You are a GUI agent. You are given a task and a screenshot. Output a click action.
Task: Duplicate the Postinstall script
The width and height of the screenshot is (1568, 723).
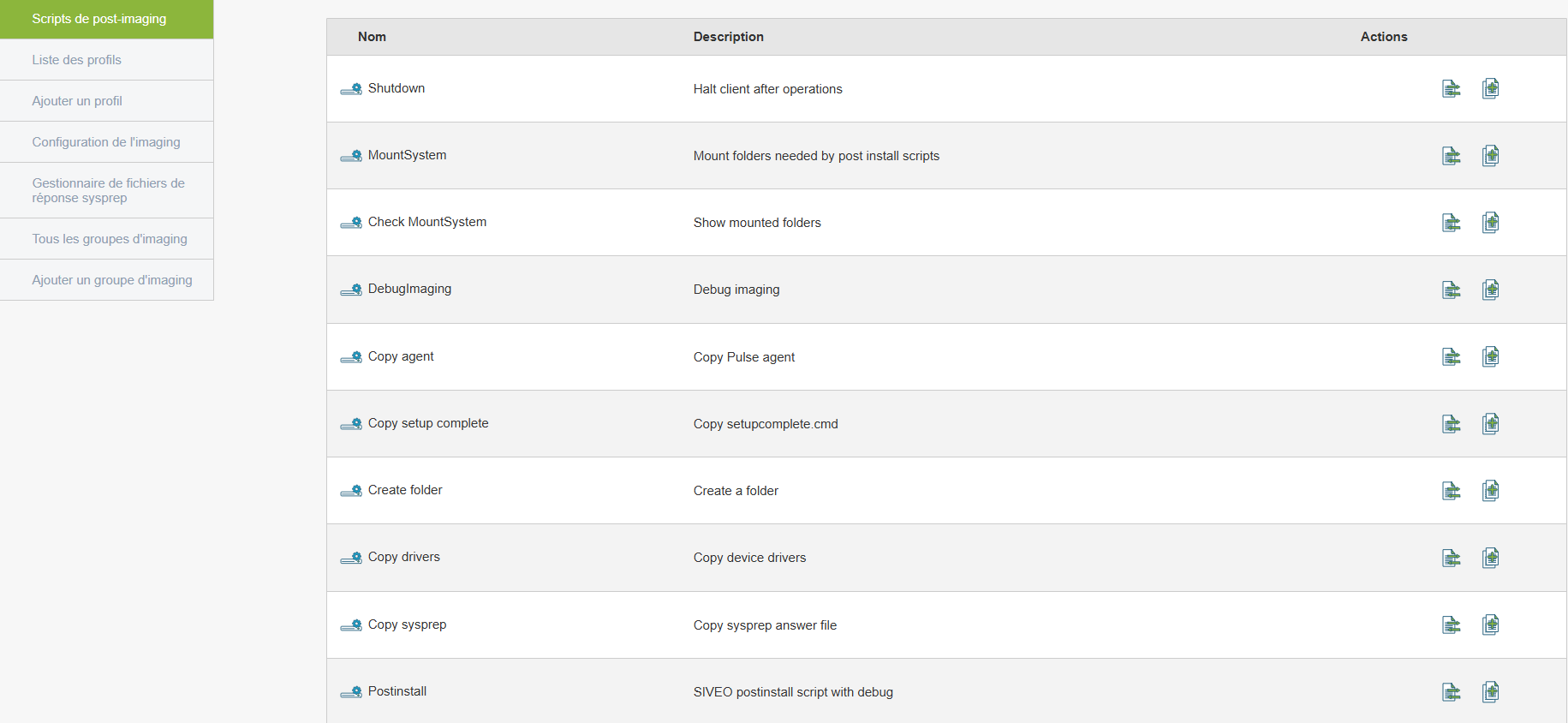click(x=1490, y=691)
